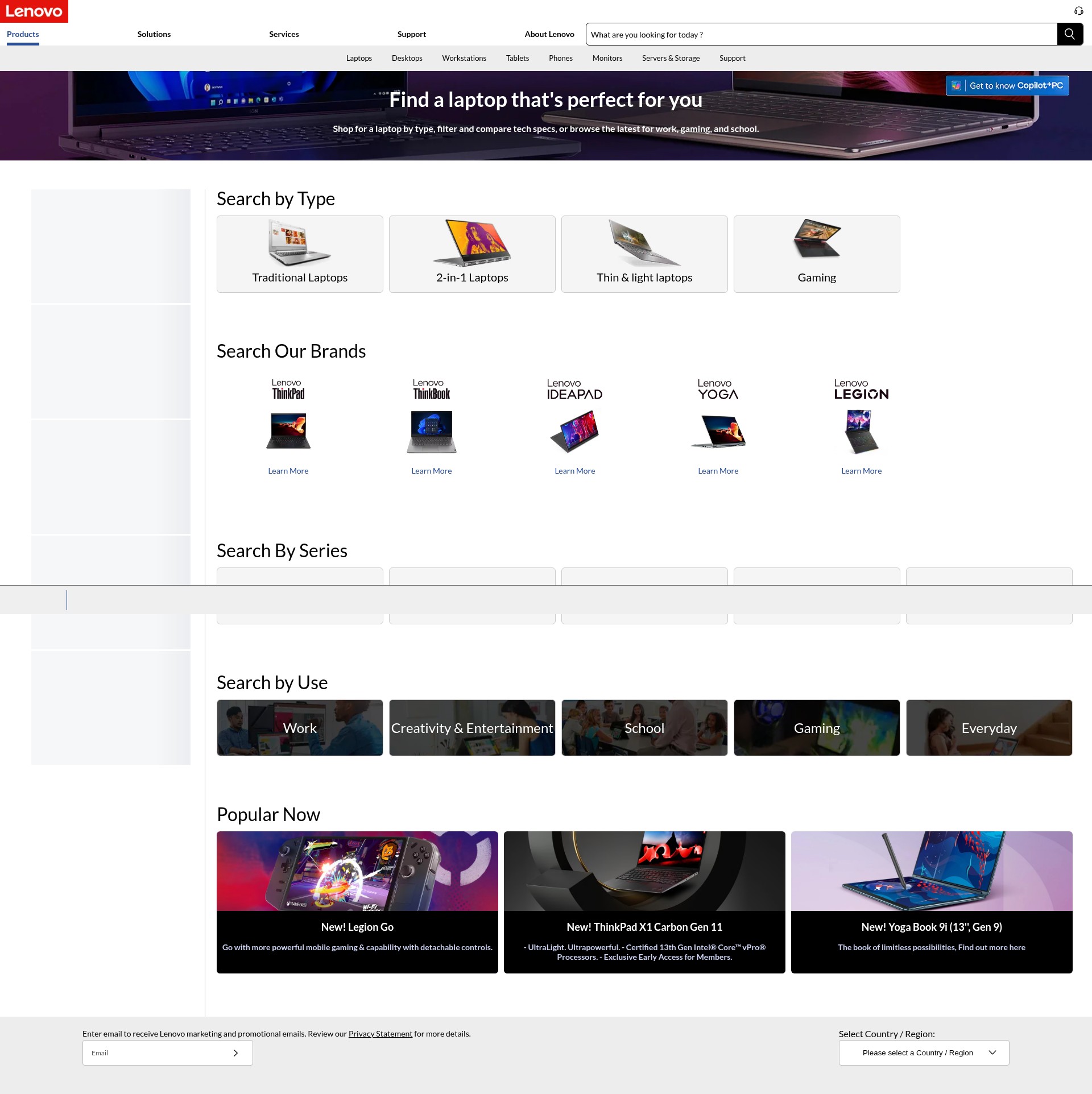This screenshot has width=1092, height=1094.
Task: Go to Workstations in the sub-navigation
Action: click(x=464, y=58)
